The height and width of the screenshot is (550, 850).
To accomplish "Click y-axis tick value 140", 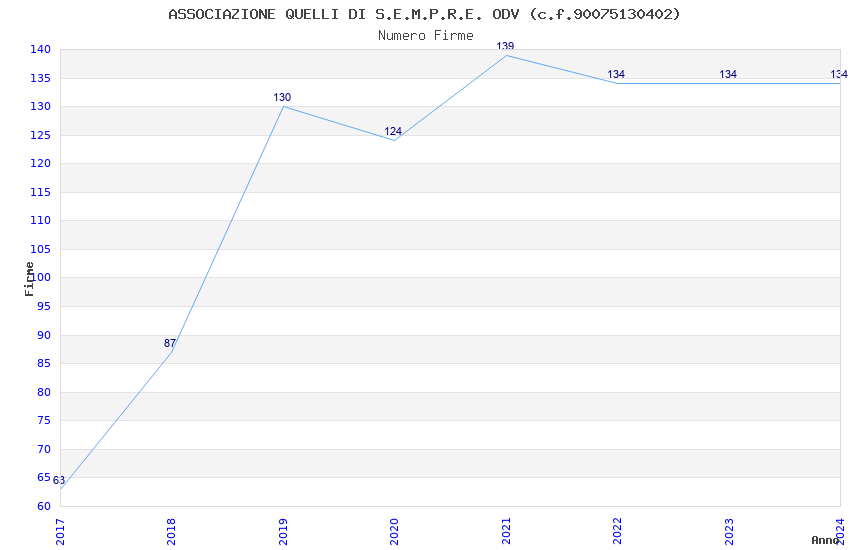I will [41, 49].
